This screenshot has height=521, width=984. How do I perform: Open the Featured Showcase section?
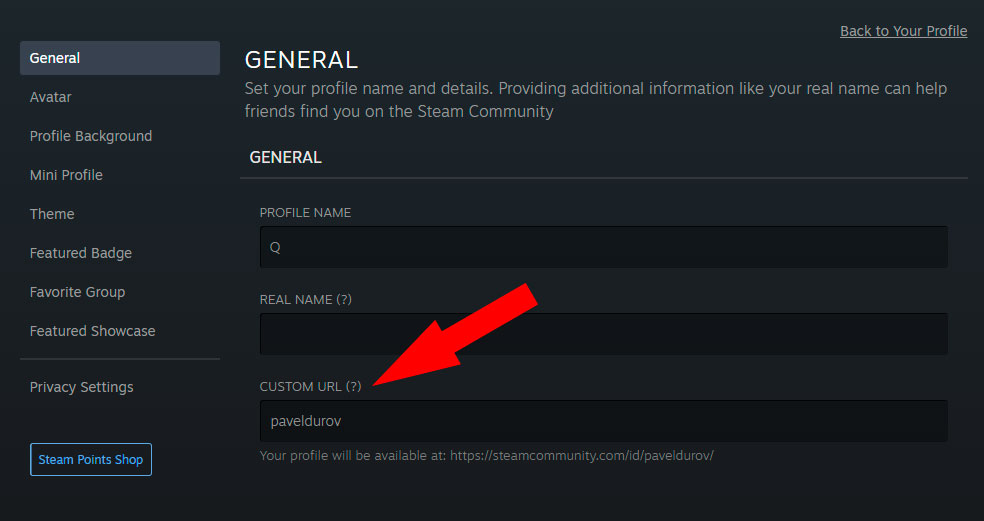tap(93, 331)
